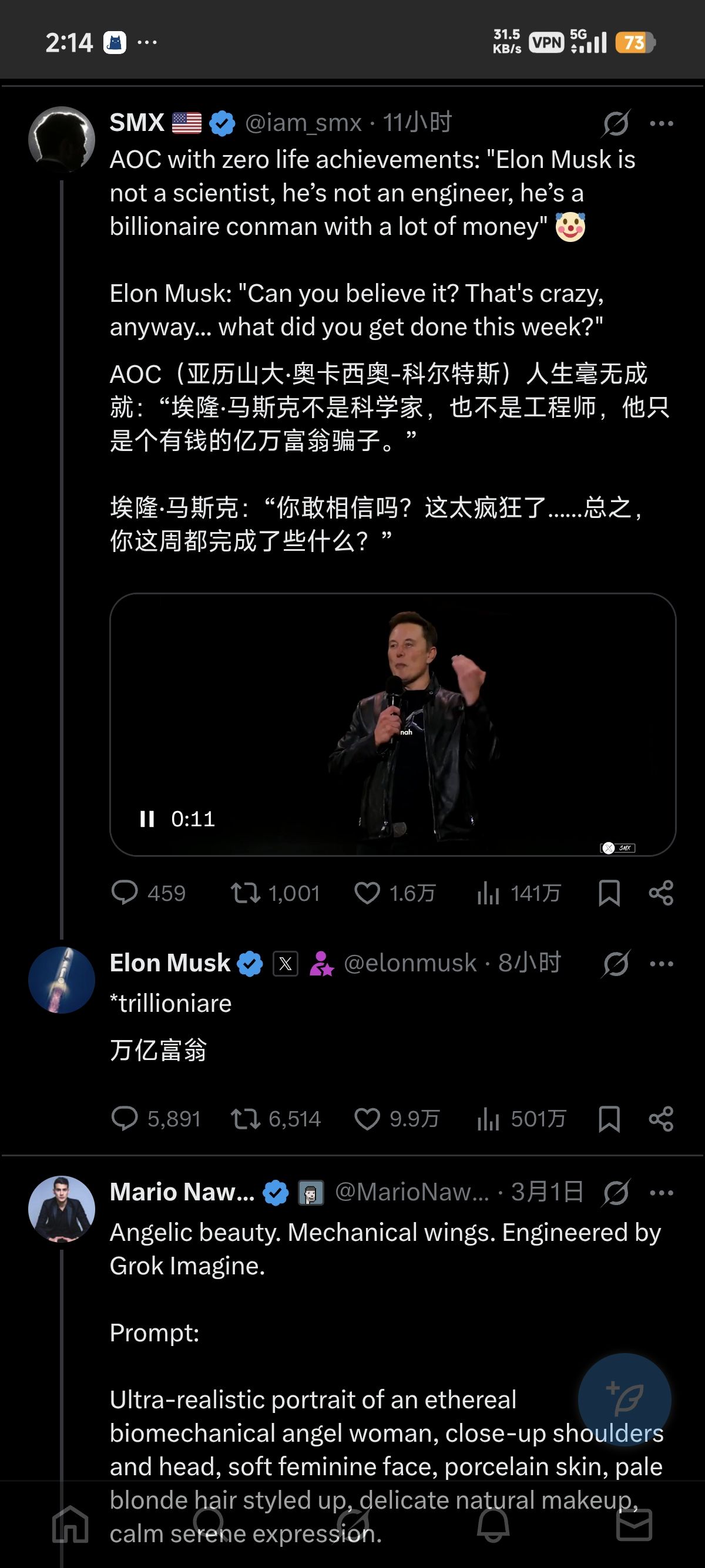Open more options on SMX post

coord(661,123)
